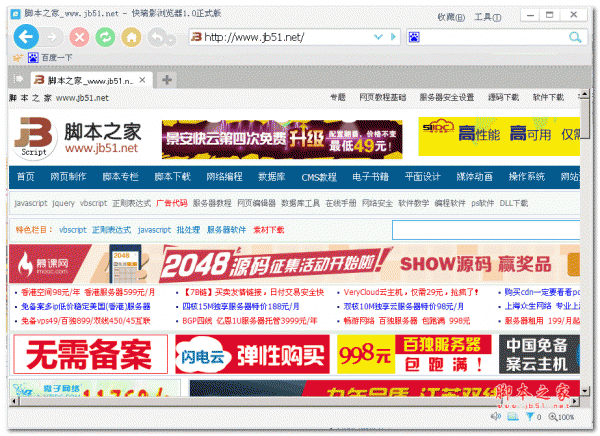Open the 工具(T) menu
Viewport: 600px width, 436px height.
pos(488,17)
